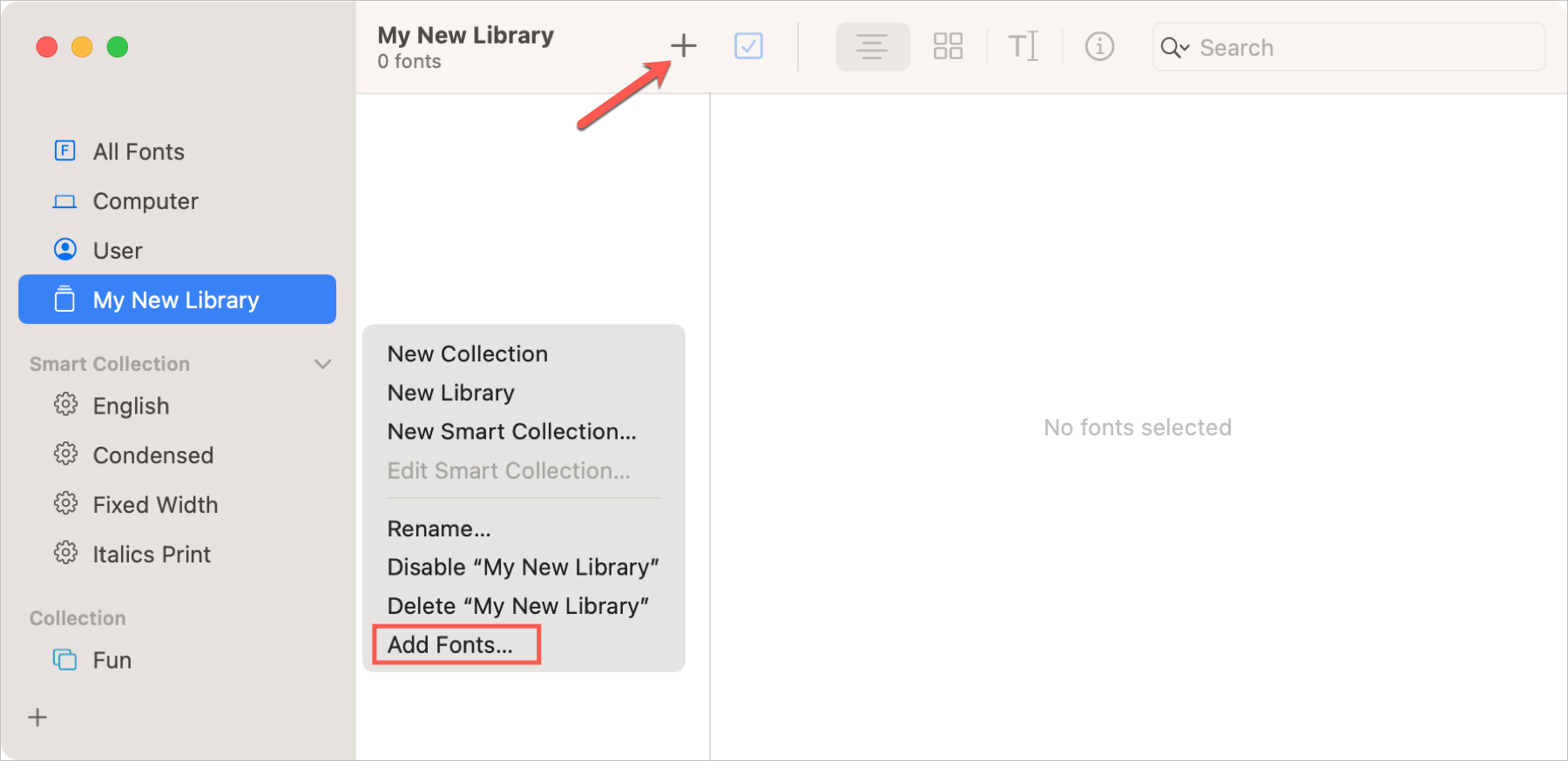This screenshot has height=761, width=1568.
Task: Click the gear icon beside English
Action: pyautogui.click(x=65, y=405)
